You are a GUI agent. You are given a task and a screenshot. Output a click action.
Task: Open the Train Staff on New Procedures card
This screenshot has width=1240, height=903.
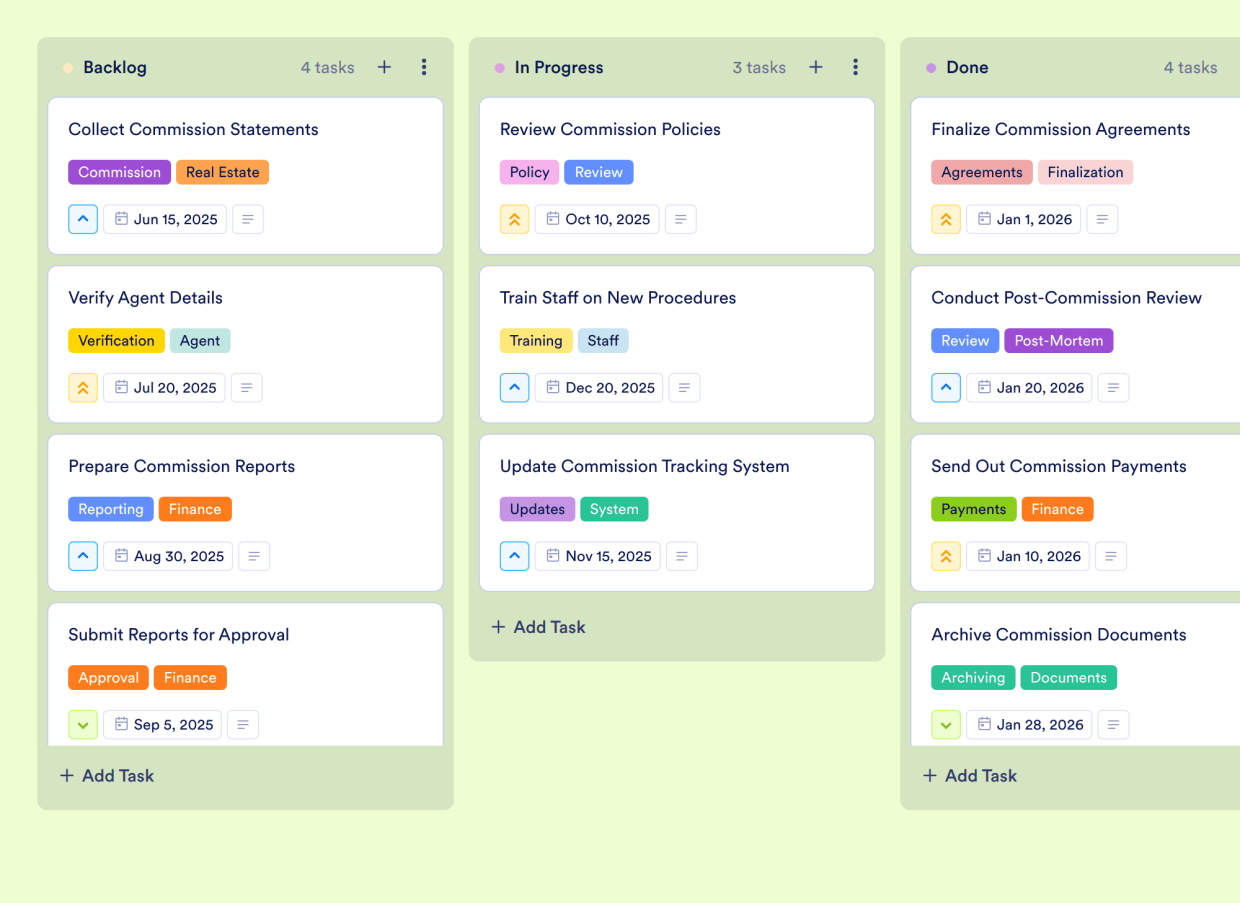pyautogui.click(x=617, y=298)
